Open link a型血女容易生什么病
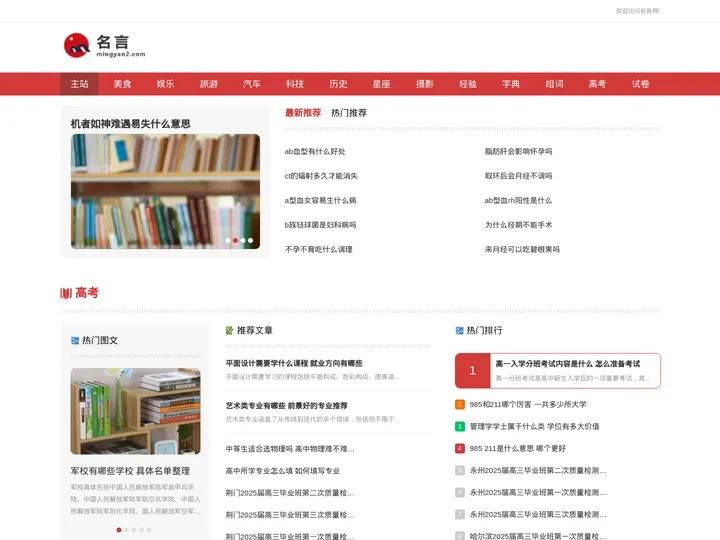Screen dimensions: 720x540 320,201
